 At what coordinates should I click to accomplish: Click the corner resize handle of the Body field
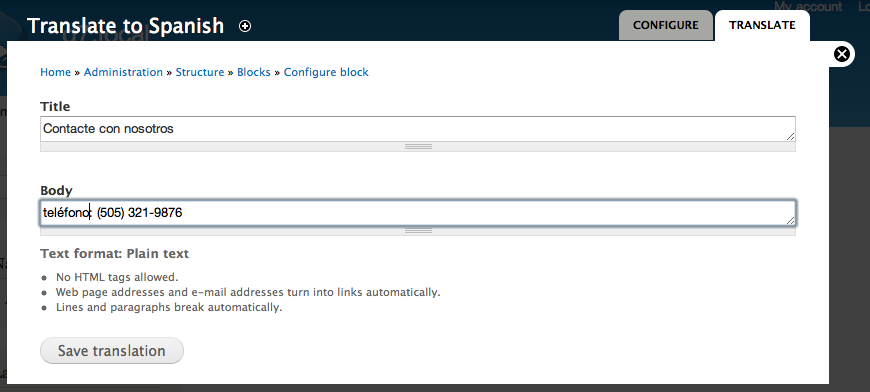(x=790, y=220)
